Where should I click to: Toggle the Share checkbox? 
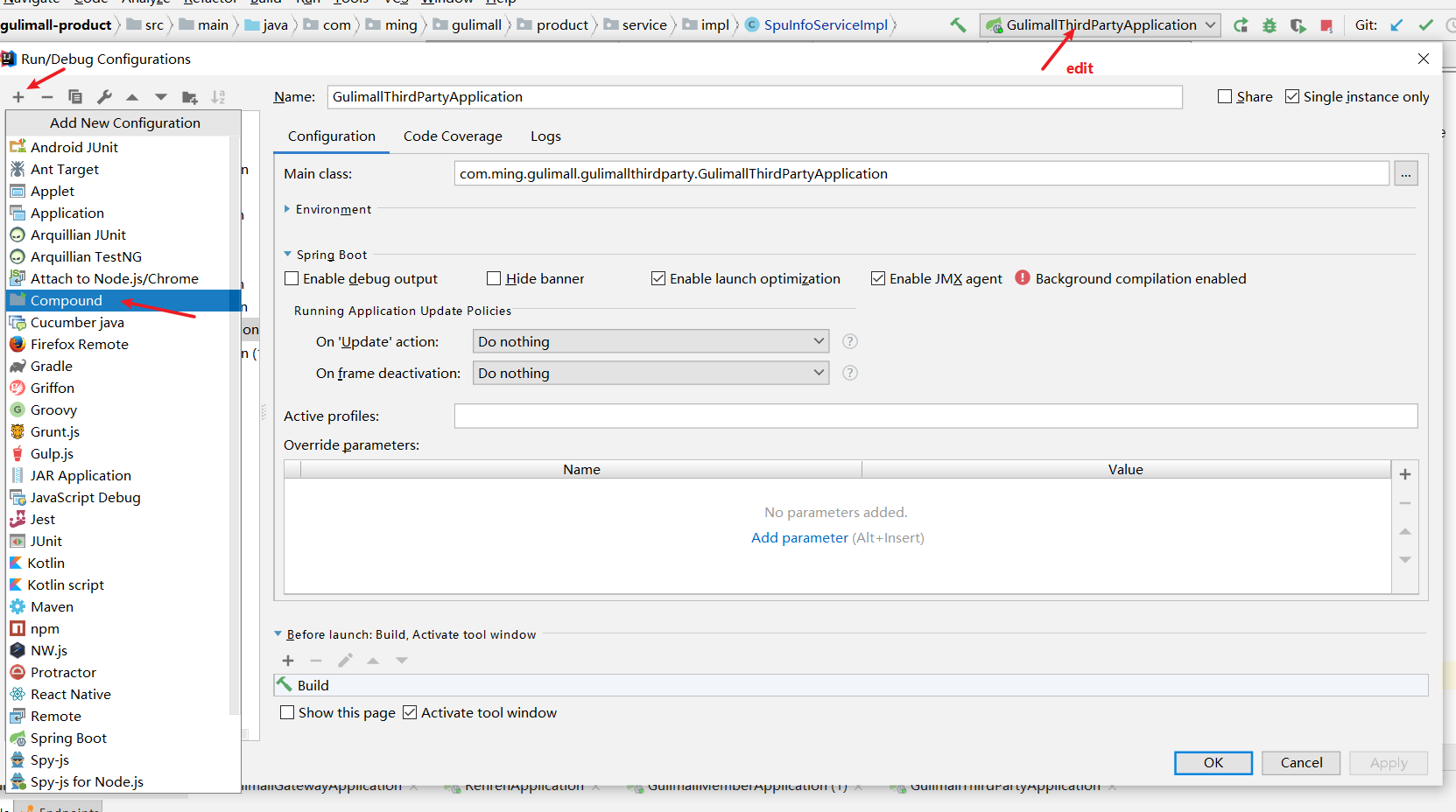click(1225, 96)
